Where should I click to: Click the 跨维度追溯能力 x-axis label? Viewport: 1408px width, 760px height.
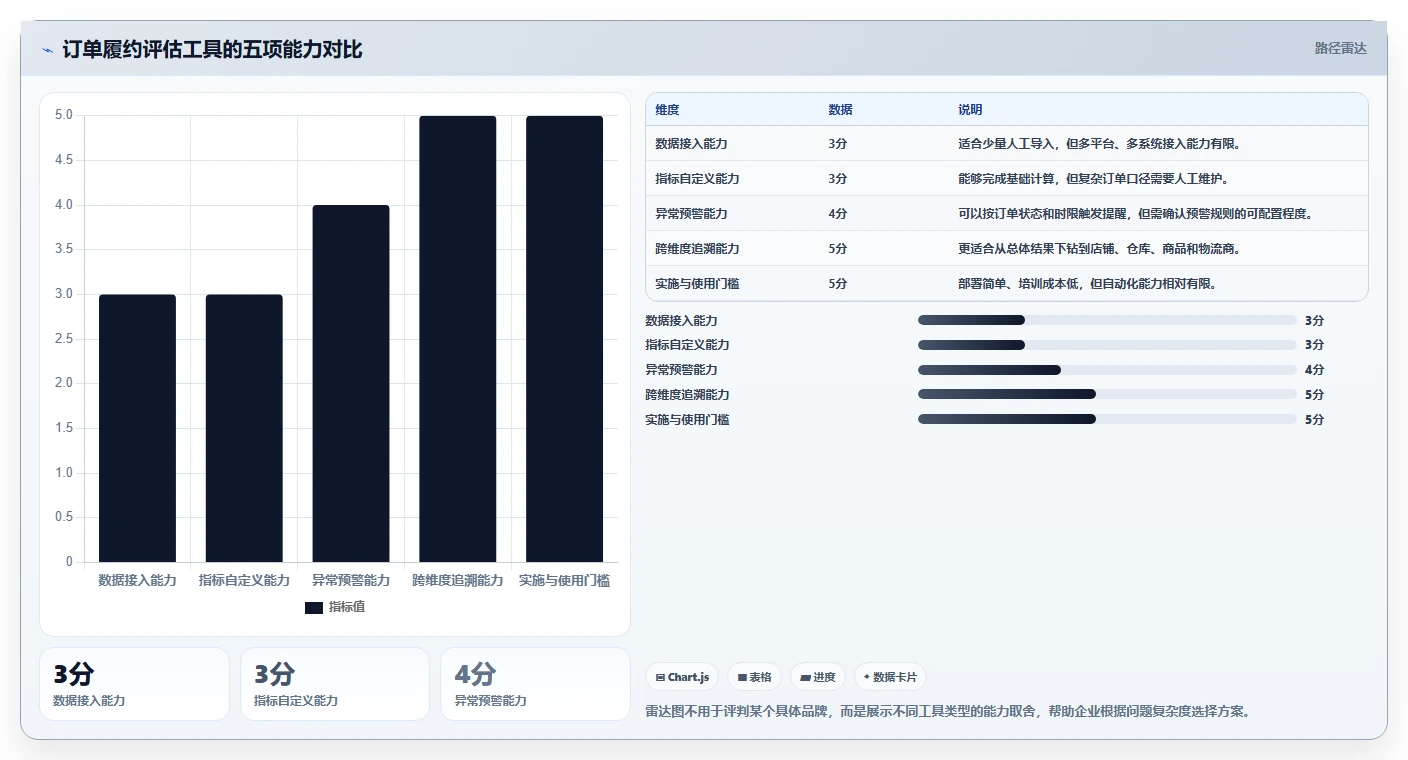click(458, 580)
